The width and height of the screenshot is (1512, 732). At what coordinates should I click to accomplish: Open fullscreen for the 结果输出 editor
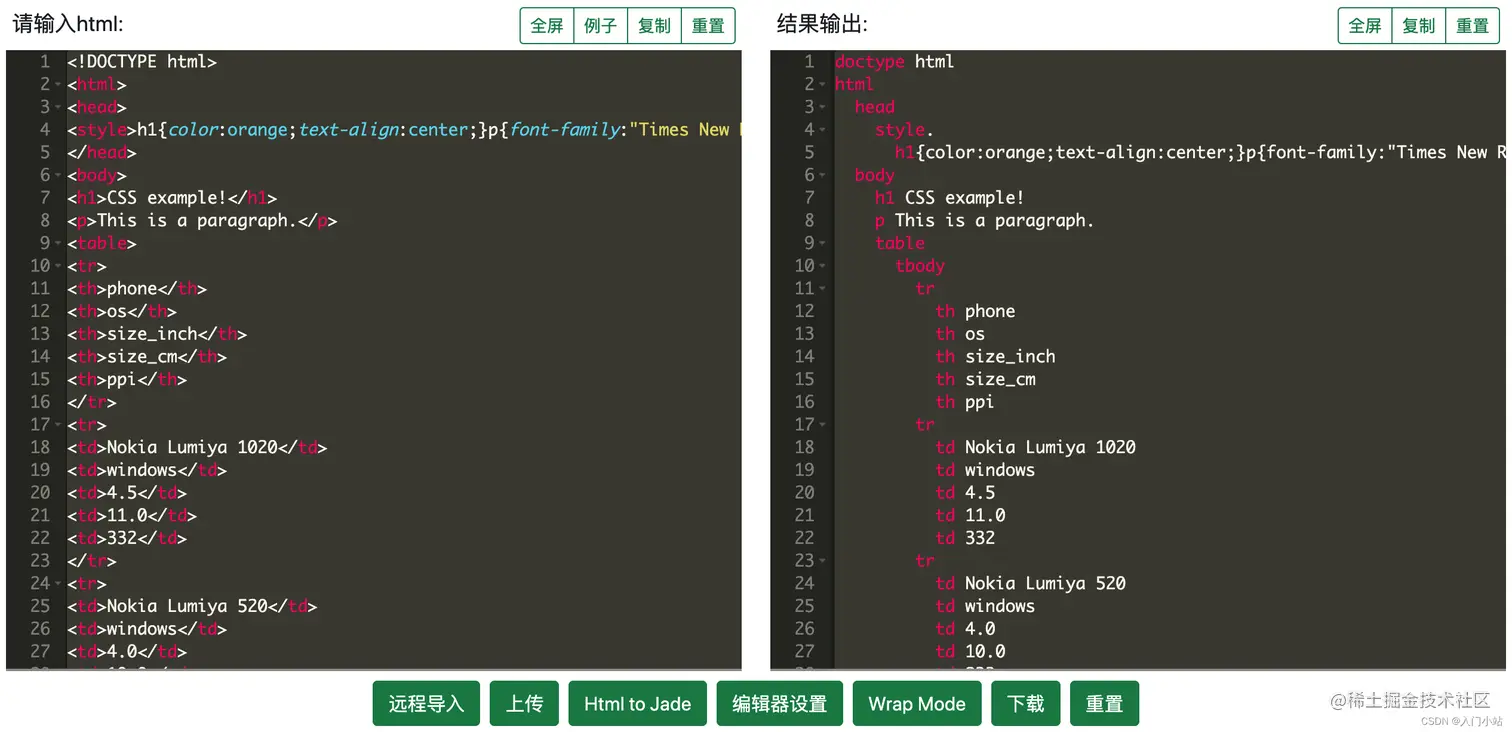(1365, 26)
